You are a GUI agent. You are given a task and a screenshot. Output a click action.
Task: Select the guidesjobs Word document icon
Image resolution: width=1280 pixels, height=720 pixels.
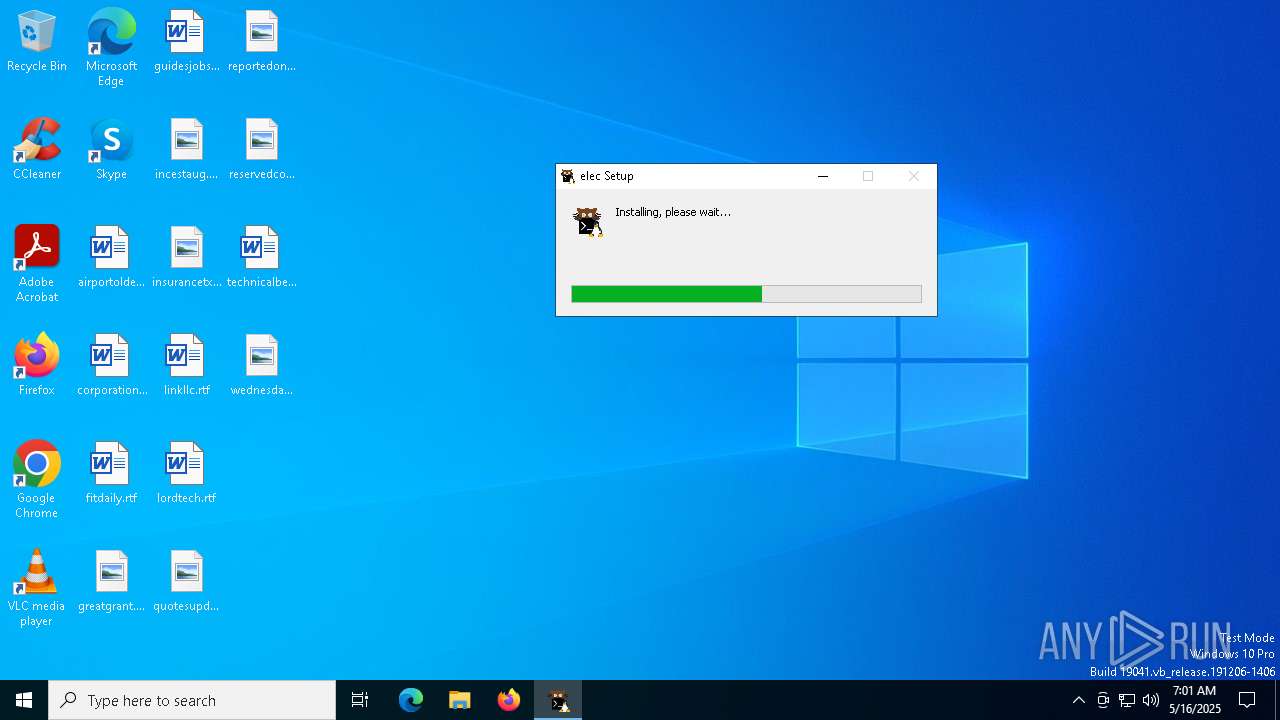(x=186, y=42)
